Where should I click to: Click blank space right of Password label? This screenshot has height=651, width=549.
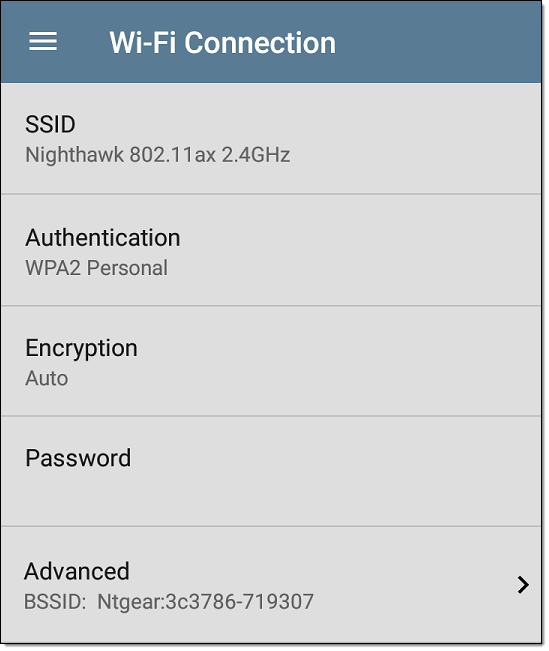pyautogui.click(x=332, y=458)
